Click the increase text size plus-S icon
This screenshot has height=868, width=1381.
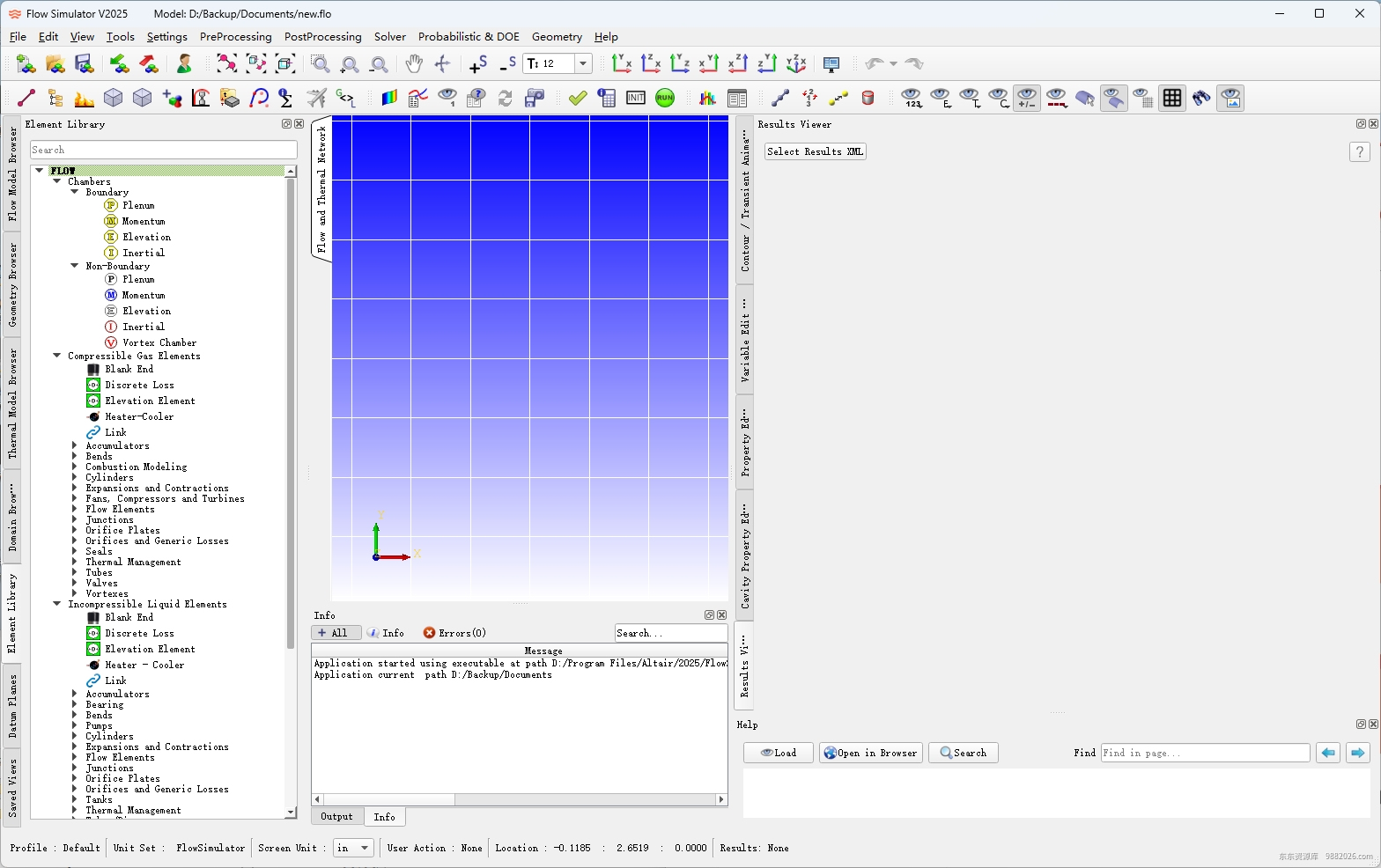tap(478, 63)
